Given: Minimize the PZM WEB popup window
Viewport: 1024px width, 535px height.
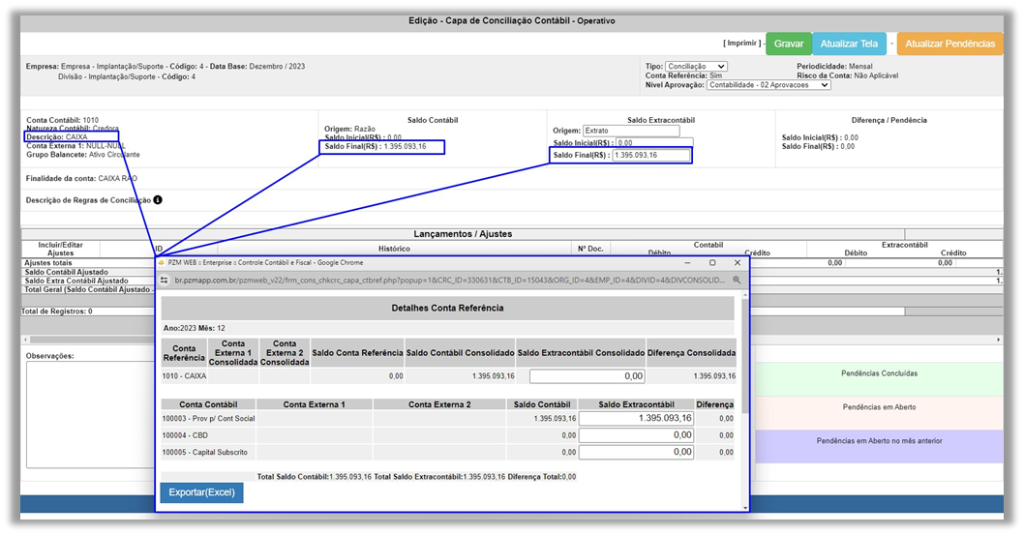Looking at the screenshot, I should 688,262.
